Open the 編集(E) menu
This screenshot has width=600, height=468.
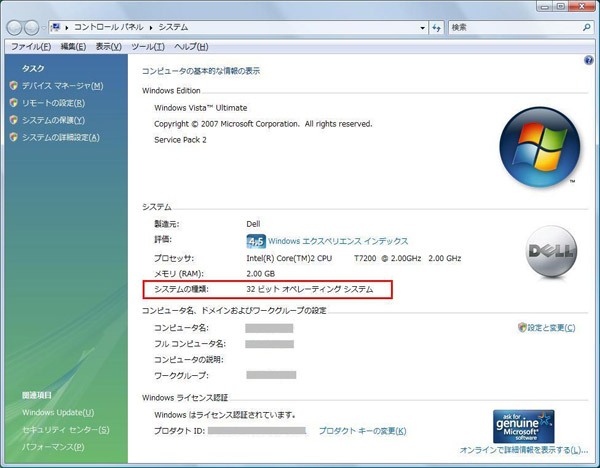tap(73, 47)
